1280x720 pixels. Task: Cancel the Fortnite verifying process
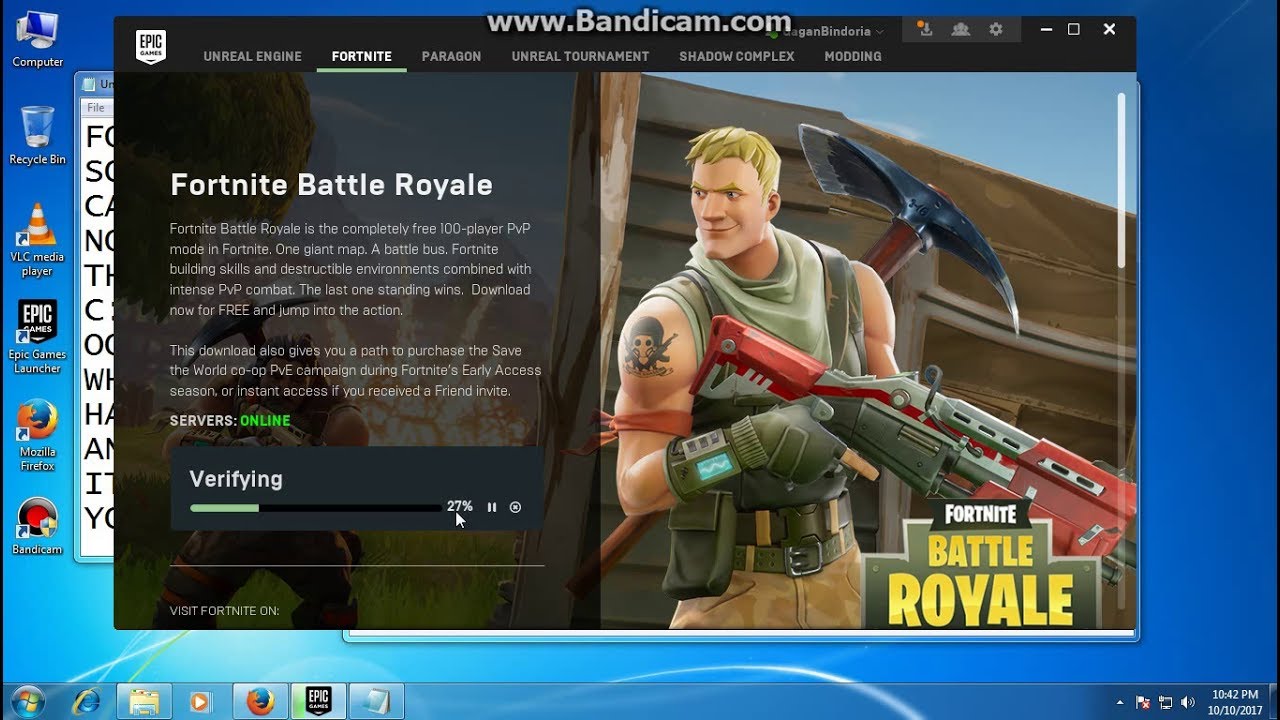pos(515,507)
